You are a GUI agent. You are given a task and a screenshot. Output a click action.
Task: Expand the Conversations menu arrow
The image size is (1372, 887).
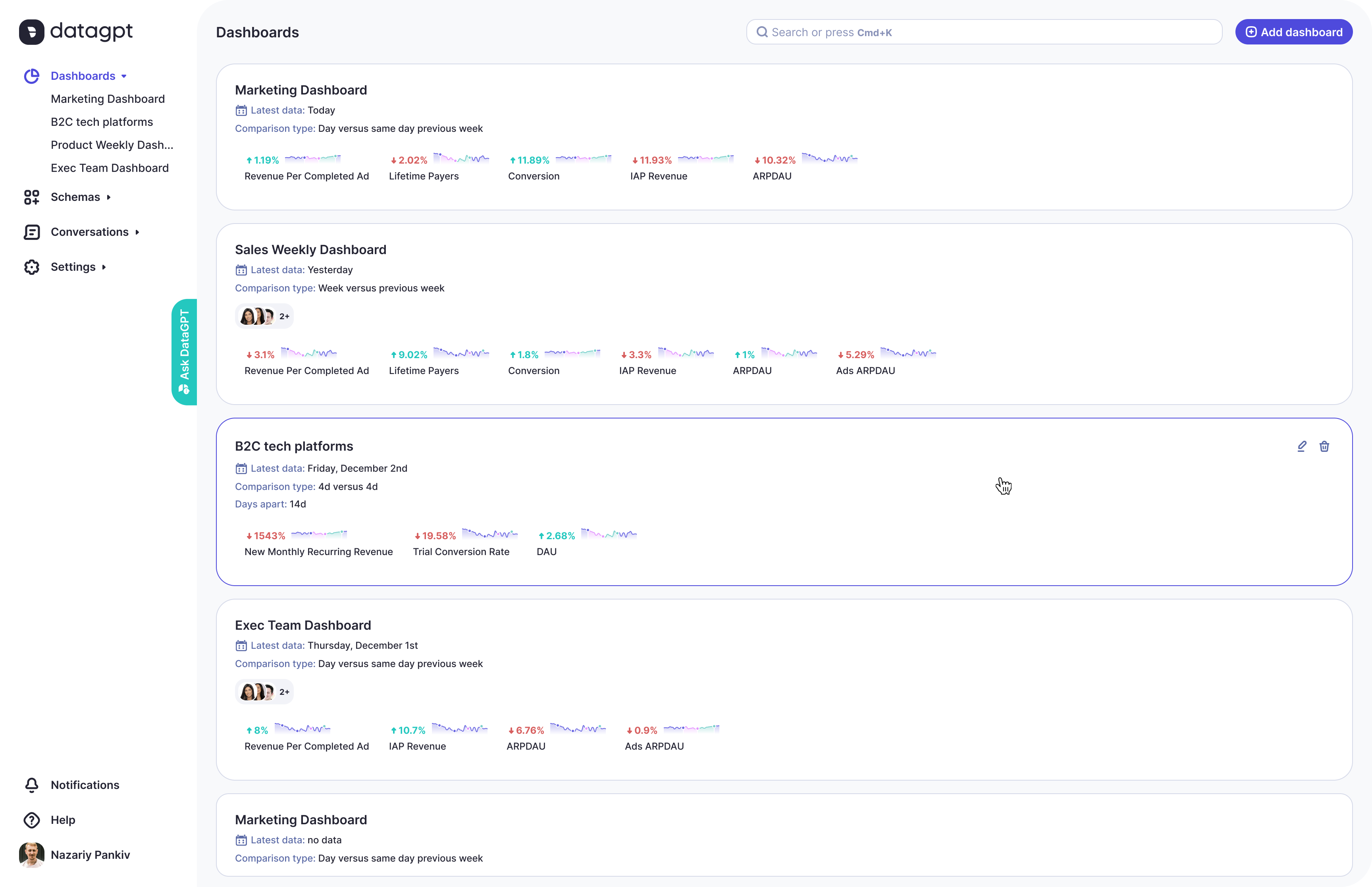pyautogui.click(x=137, y=232)
